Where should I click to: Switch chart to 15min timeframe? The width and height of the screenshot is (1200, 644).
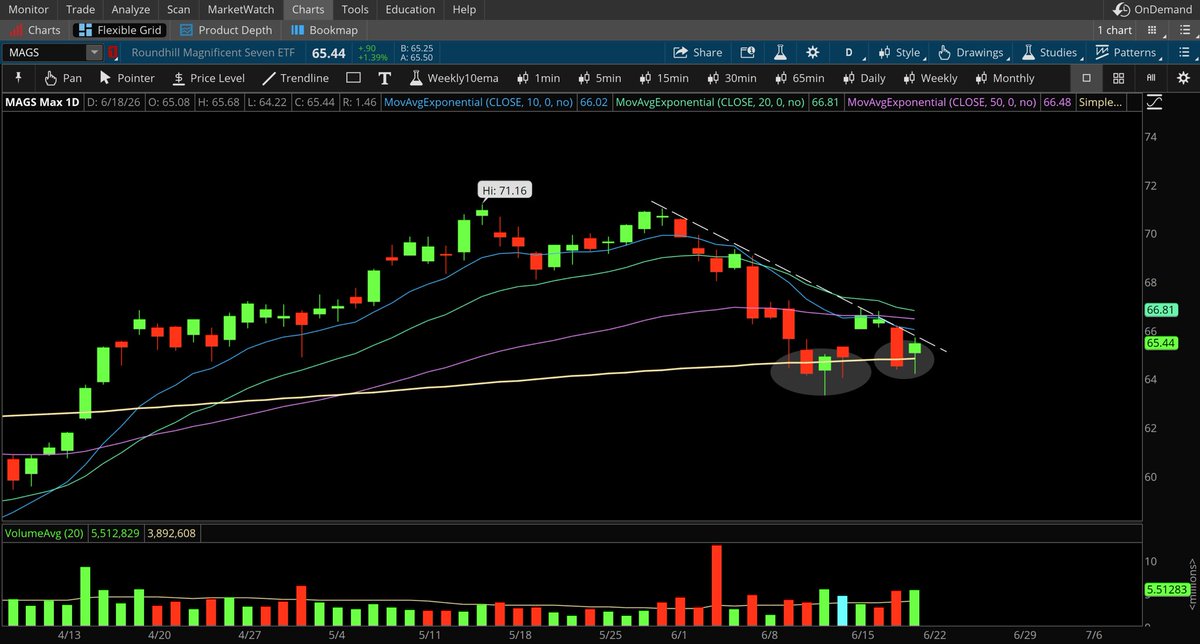point(662,78)
